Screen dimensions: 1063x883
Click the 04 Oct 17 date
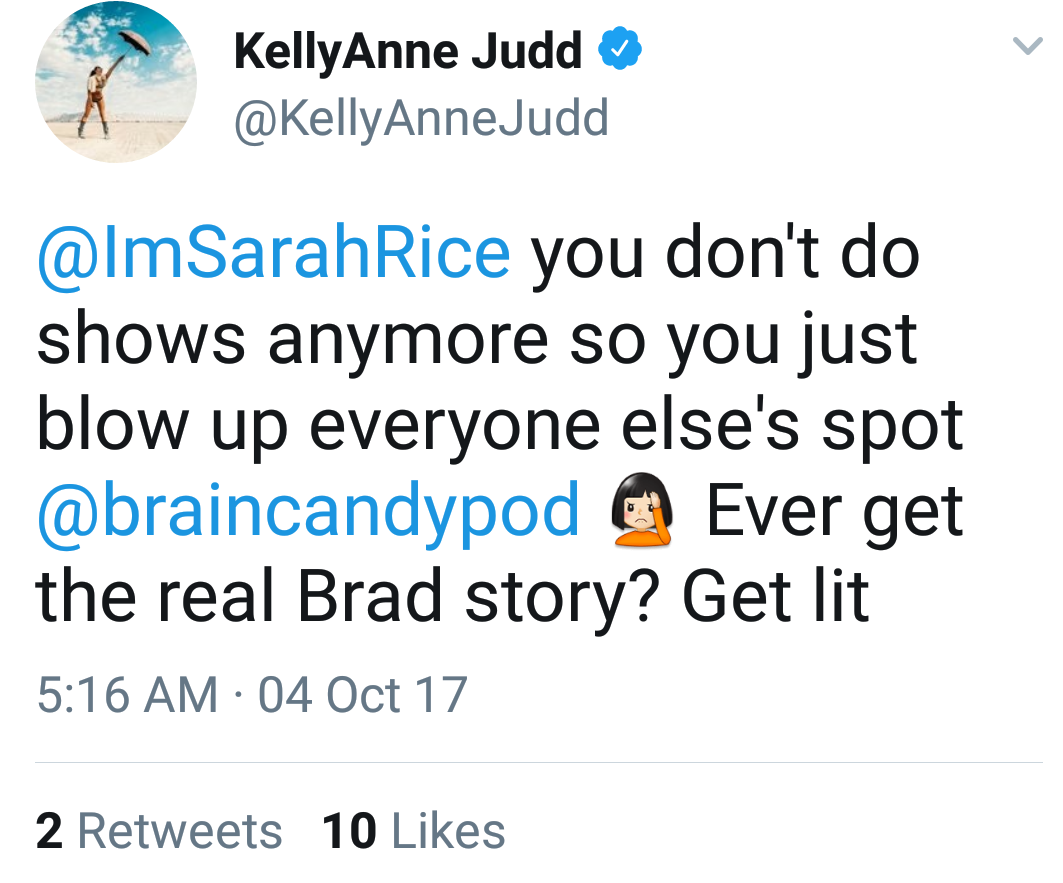[363, 695]
